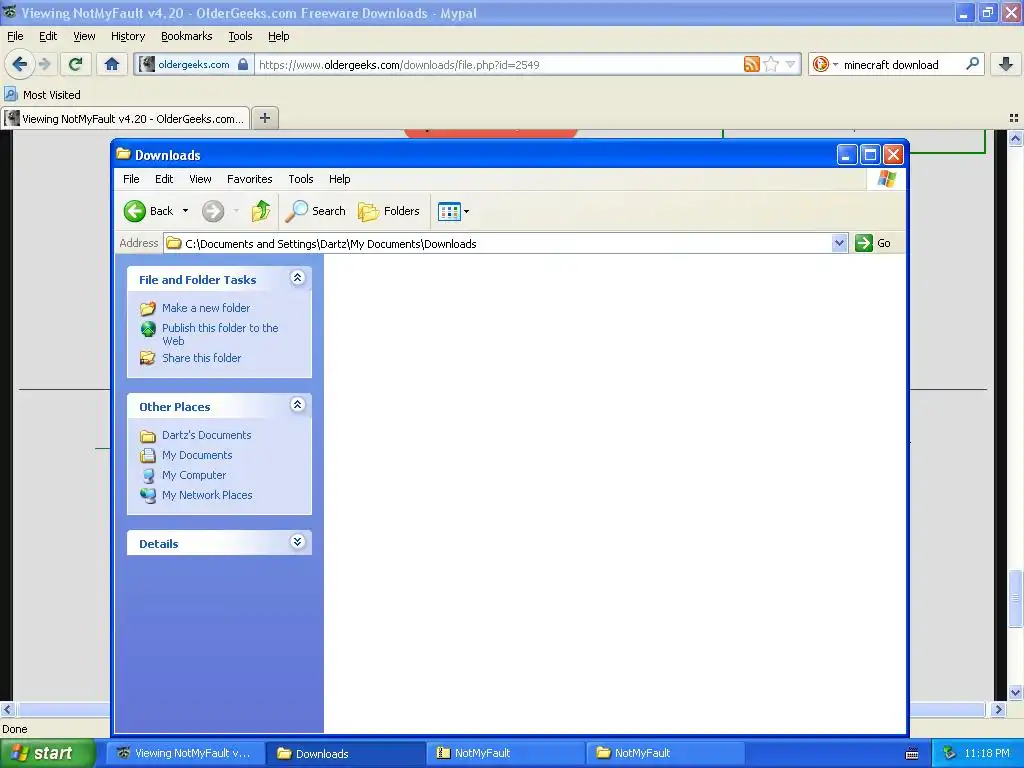Viewport: 1024px width, 768px height.
Task: Click the browser URL address field
Action: pos(498,65)
